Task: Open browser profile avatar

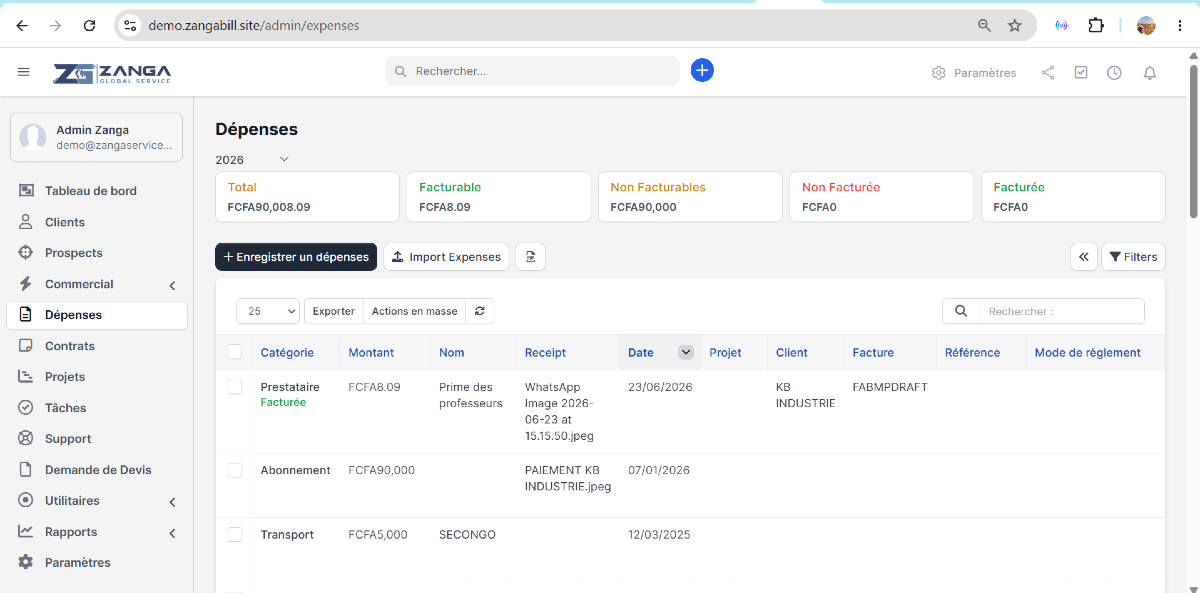Action: pyautogui.click(x=1146, y=25)
